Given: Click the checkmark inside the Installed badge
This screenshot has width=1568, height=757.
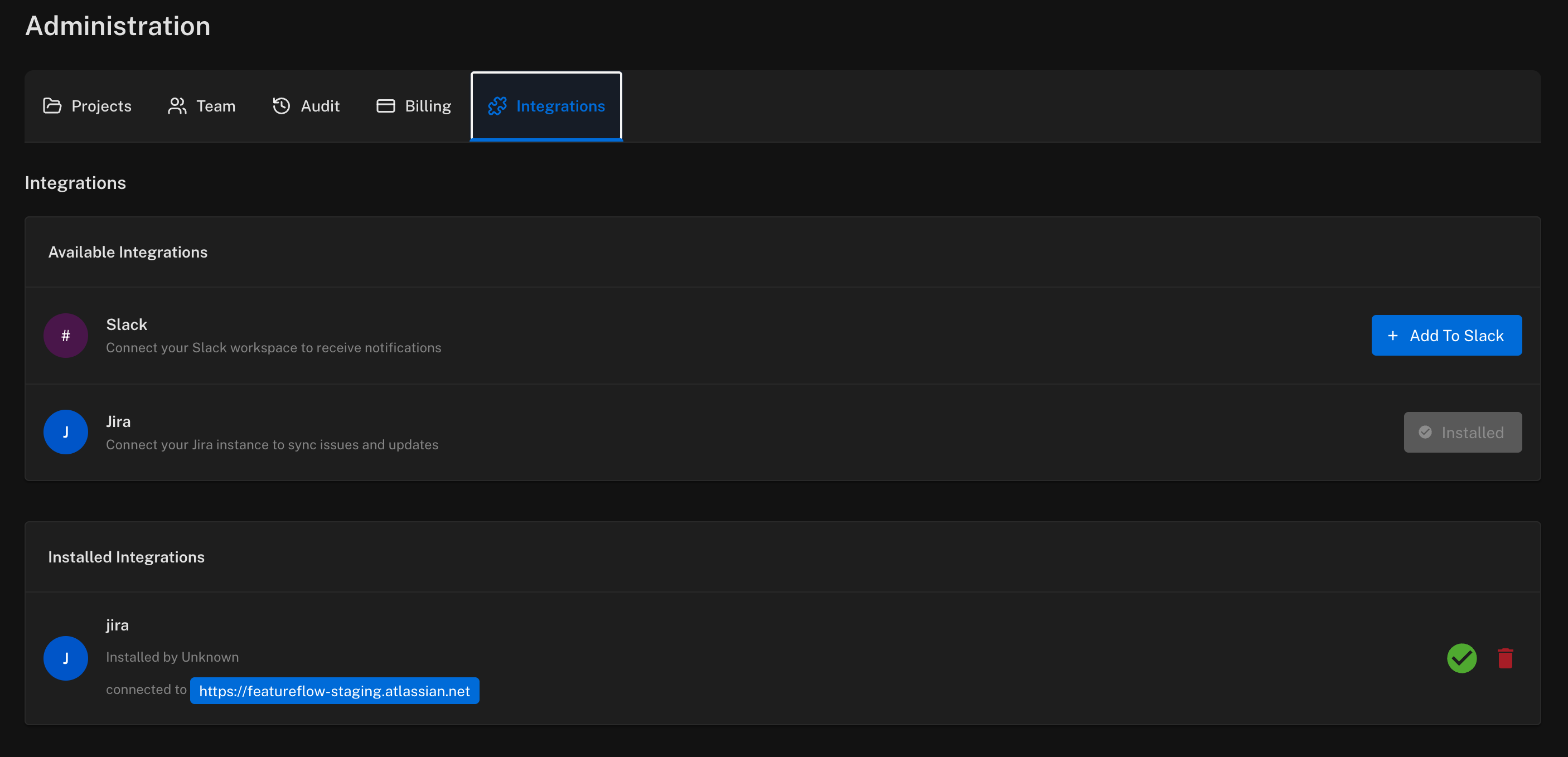Looking at the screenshot, I should [1425, 432].
